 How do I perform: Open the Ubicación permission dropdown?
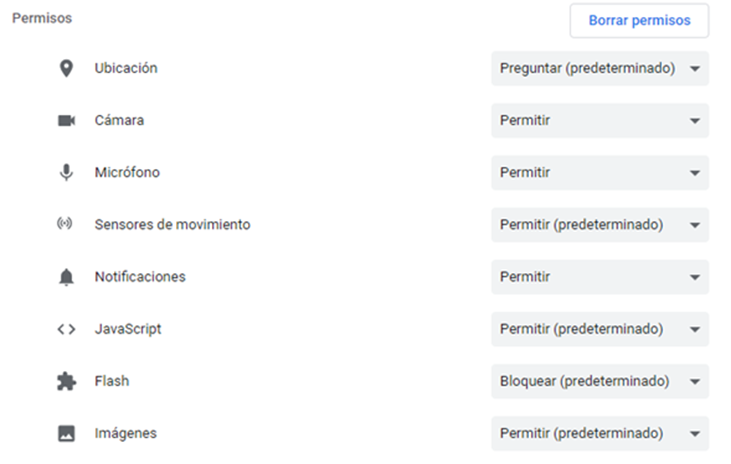click(599, 69)
